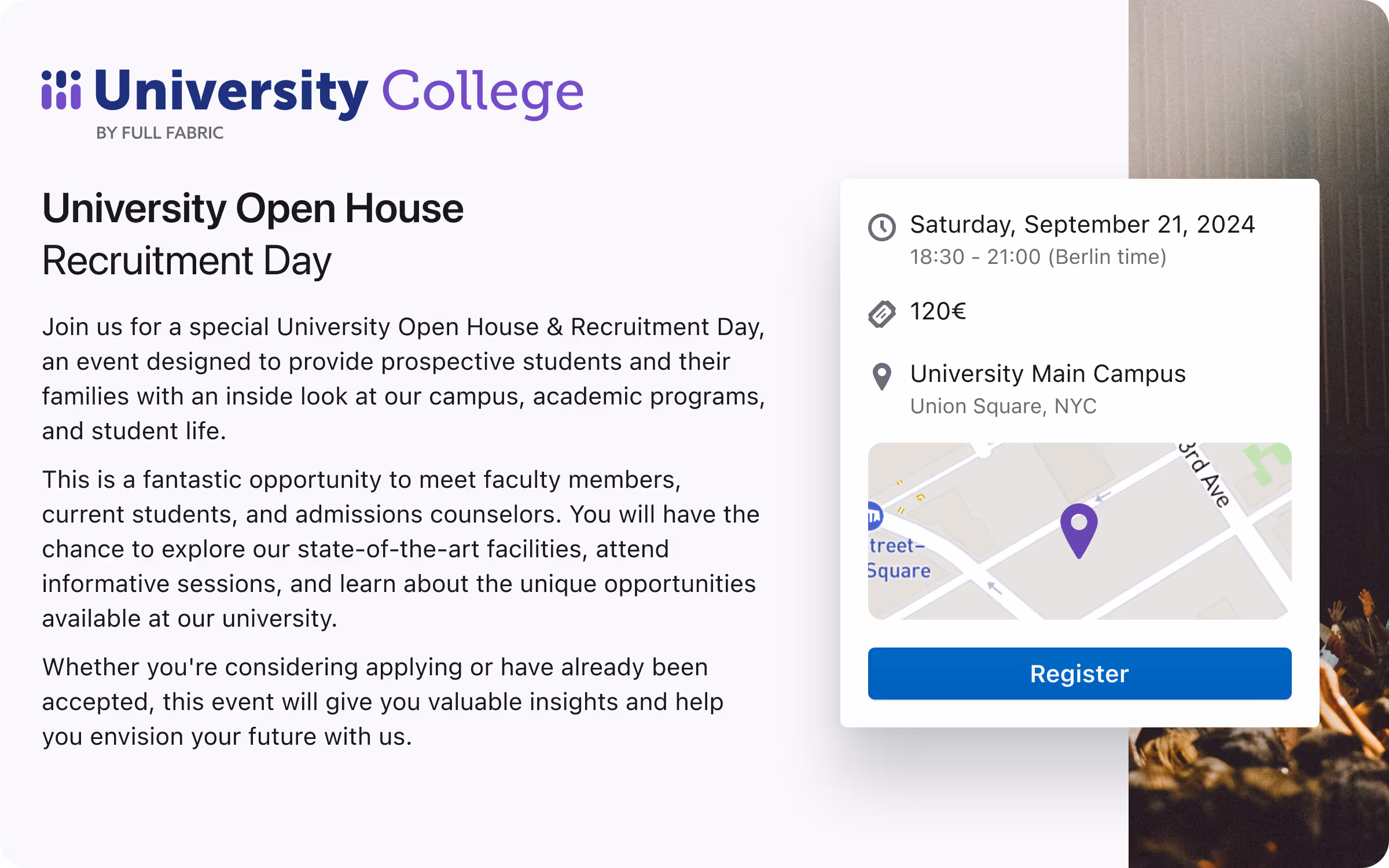Click the purple map marker pin
Image resolution: width=1389 pixels, height=868 pixels.
coord(1079,529)
